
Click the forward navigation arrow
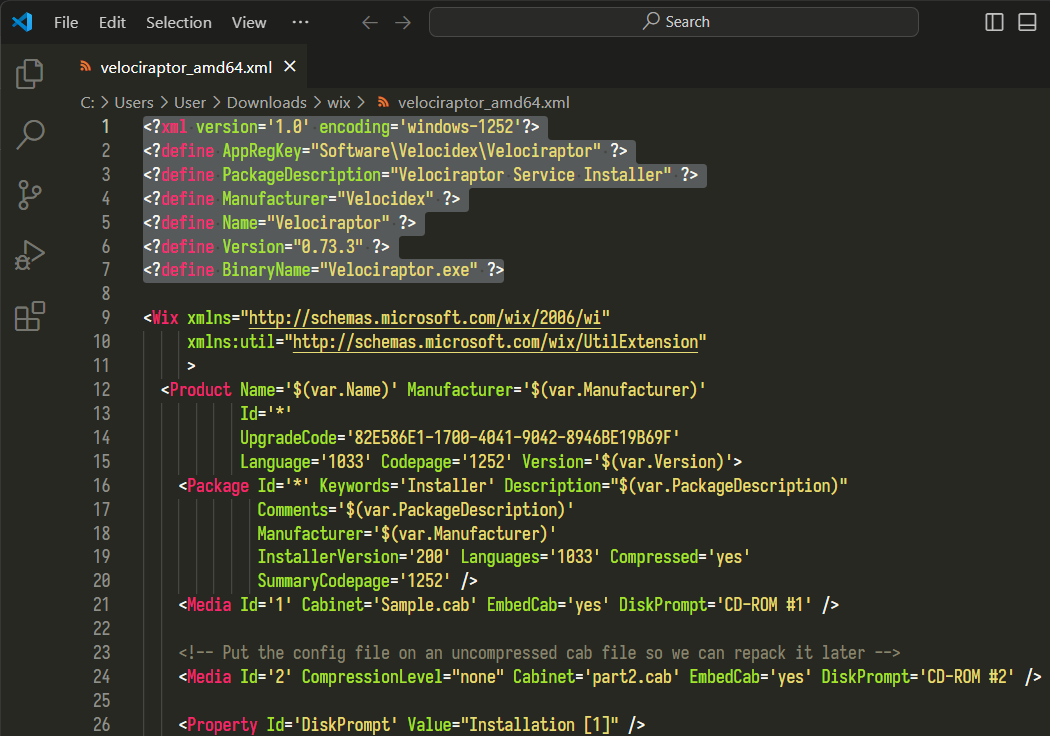click(x=403, y=21)
